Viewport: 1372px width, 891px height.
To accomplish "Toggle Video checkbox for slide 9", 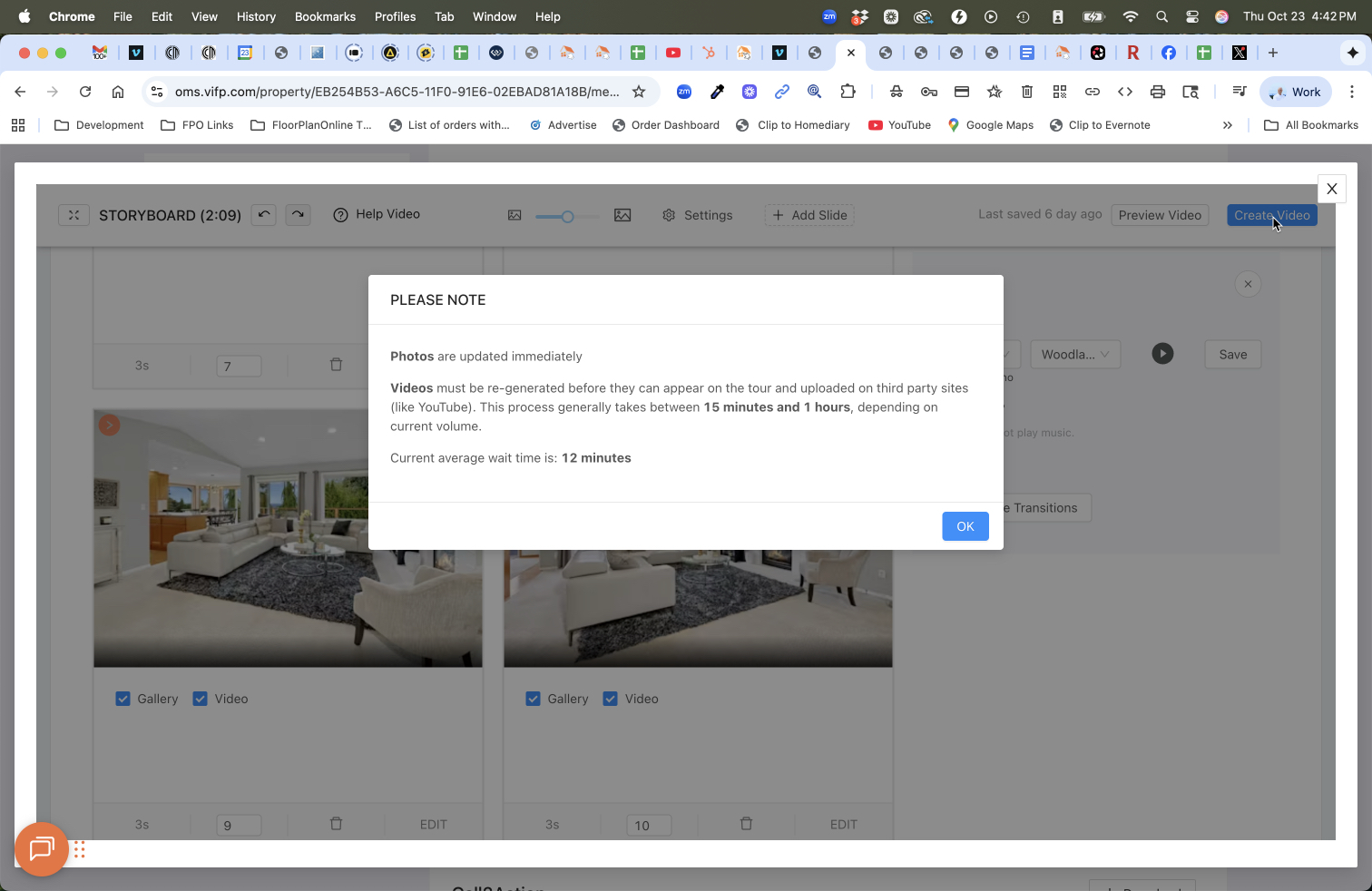I will [201, 699].
